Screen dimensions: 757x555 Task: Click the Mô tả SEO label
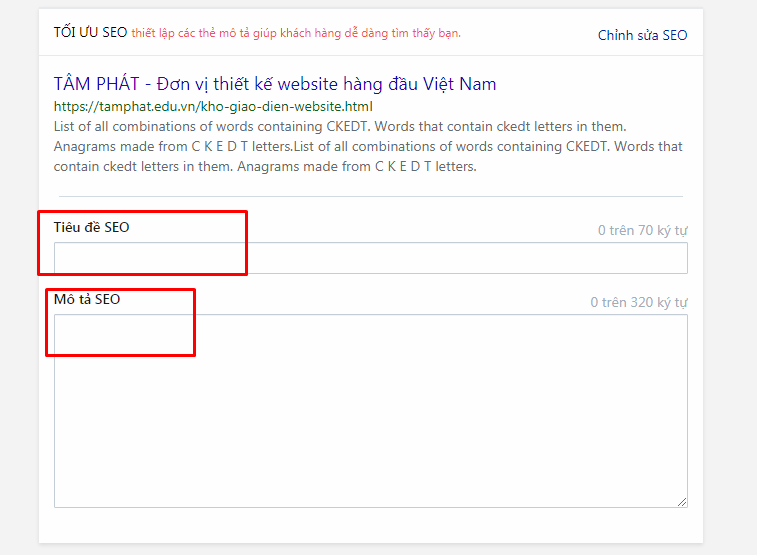pyautogui.click(x=87, y=299)
